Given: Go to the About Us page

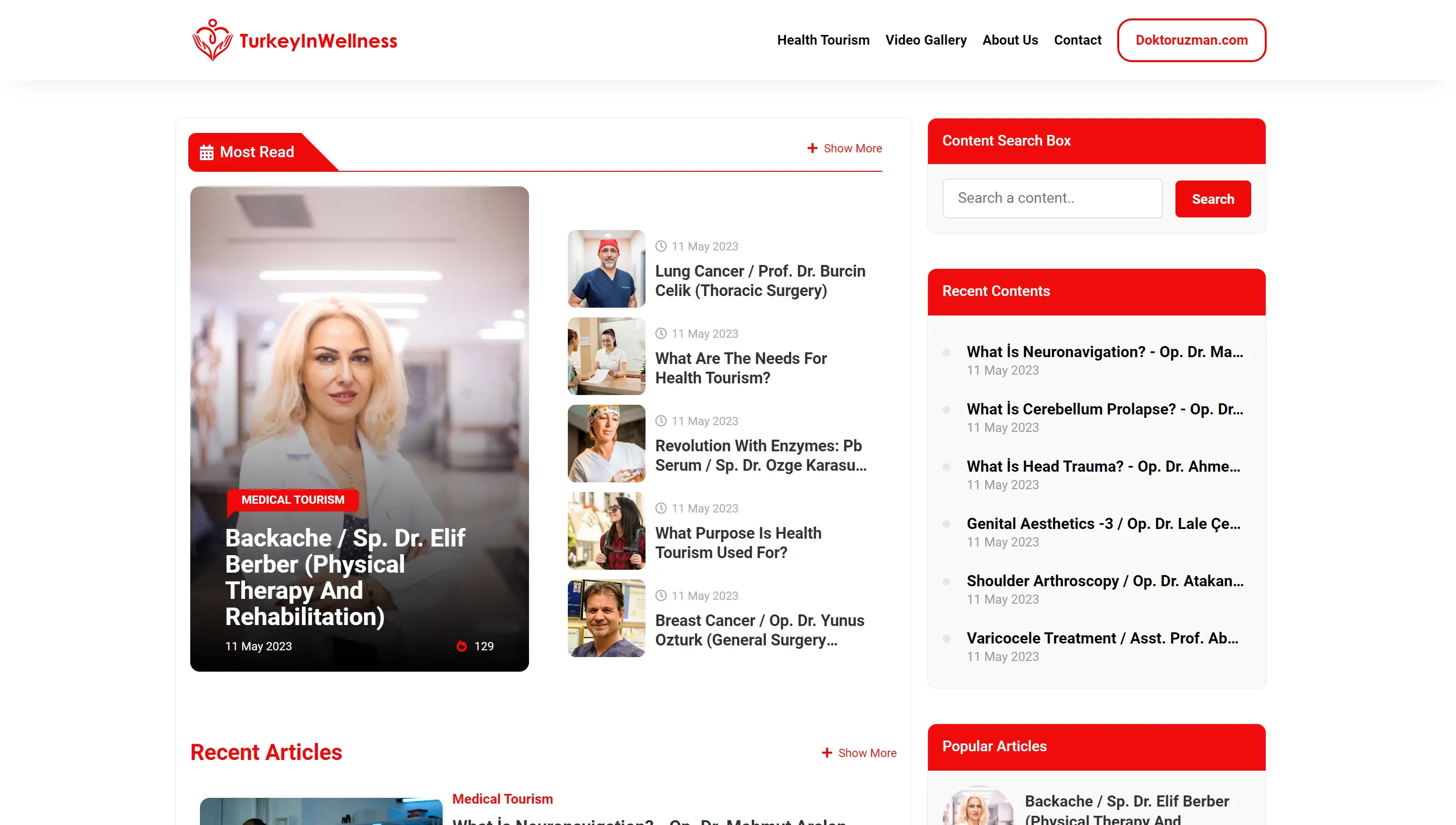Looking at the screenshot, I should click(x=1009, y=40).
